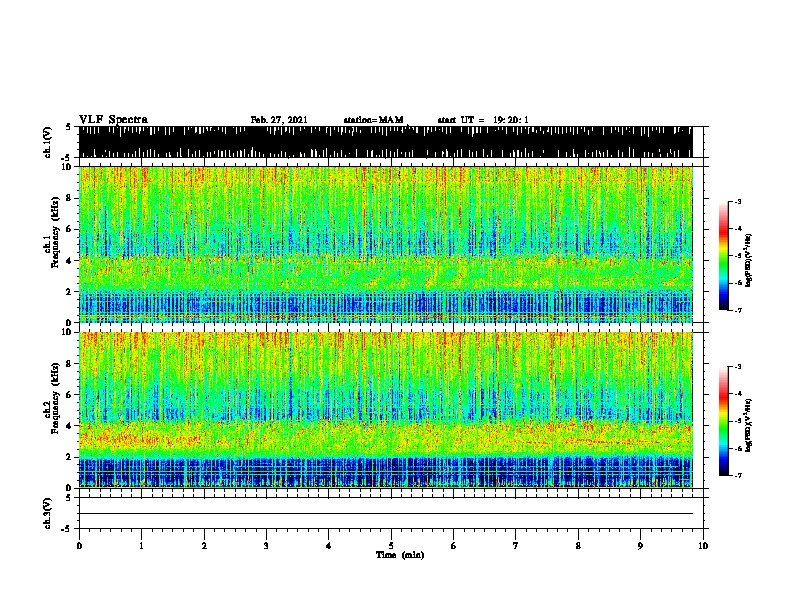Click time axis tick label "7"
This screenshot has width=792, height=612.
(x=516, y=546)
